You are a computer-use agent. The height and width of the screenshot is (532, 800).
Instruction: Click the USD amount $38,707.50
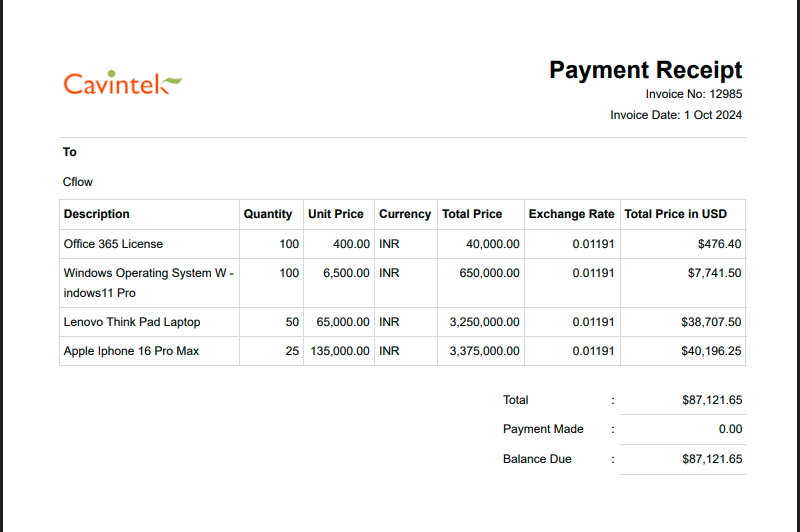pyautogui.click(x=711, y=322)
